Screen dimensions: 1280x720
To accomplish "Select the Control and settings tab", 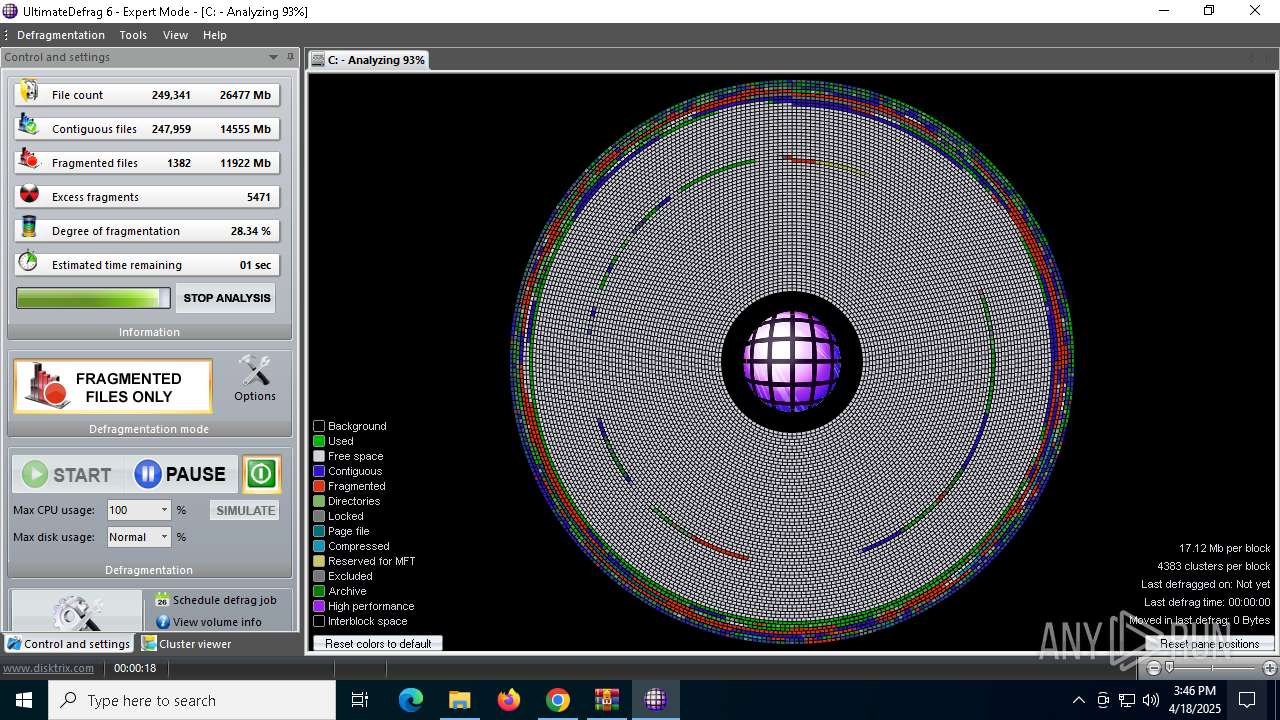I will [x=68, y=644].
